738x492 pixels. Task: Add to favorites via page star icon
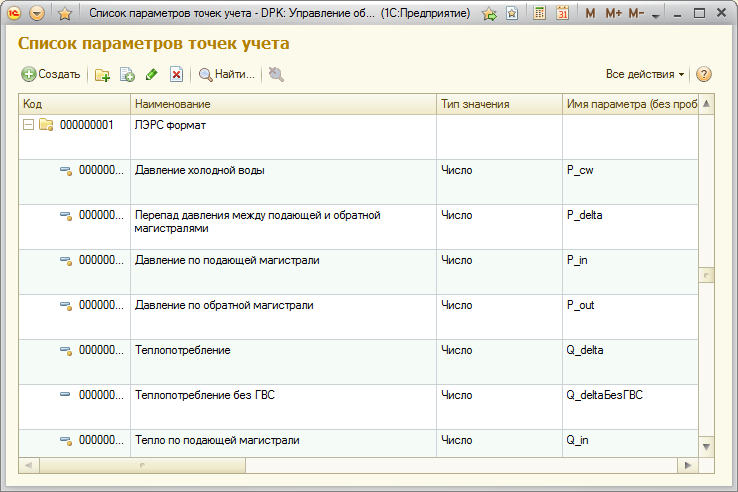[x=512, y=14]
